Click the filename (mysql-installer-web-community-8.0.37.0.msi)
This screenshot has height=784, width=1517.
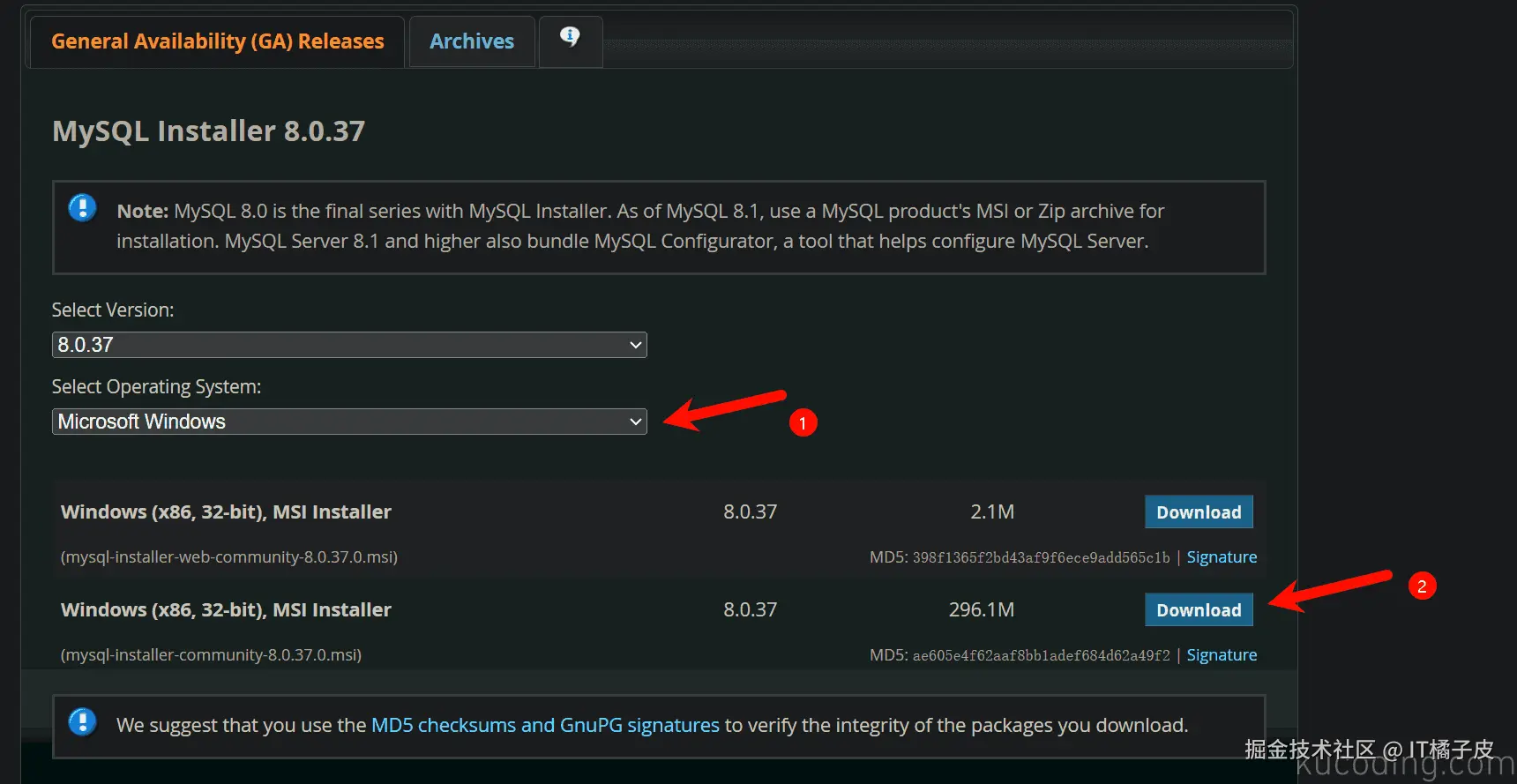229,557
